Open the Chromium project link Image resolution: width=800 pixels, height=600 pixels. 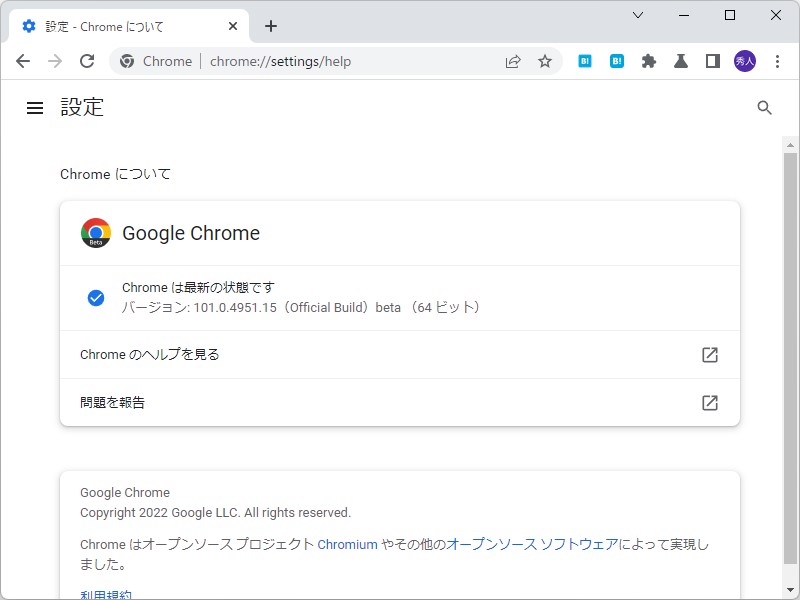pos(347,544)
